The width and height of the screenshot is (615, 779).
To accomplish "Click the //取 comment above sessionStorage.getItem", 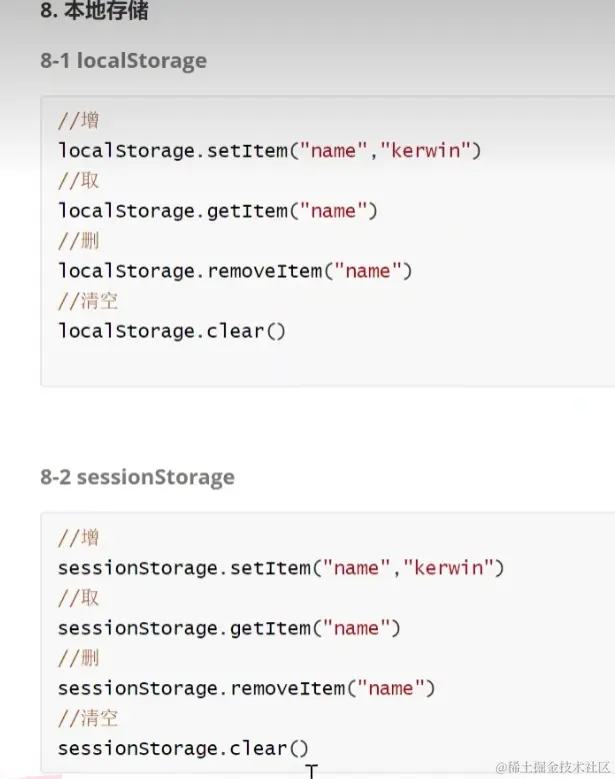I will pos(78,598).
